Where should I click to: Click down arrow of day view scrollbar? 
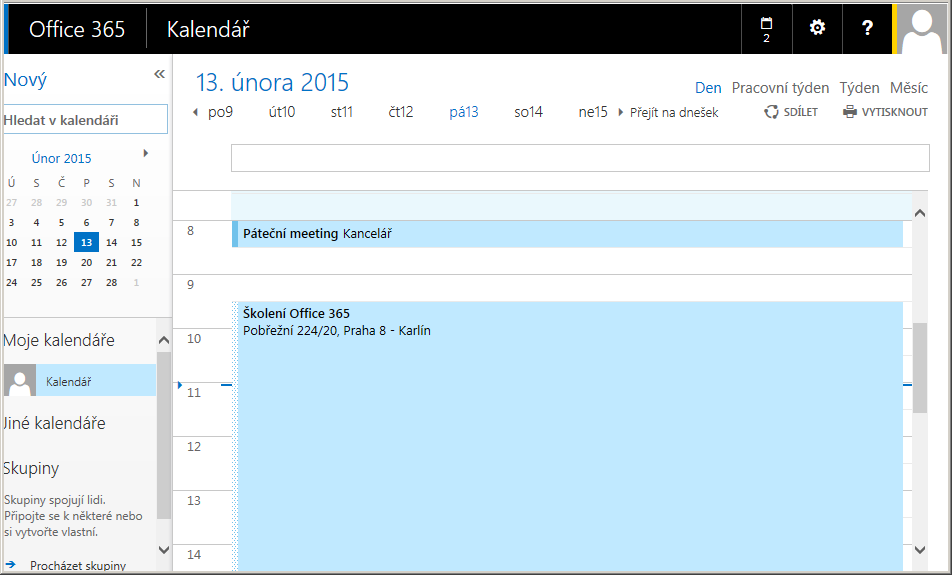920,550
